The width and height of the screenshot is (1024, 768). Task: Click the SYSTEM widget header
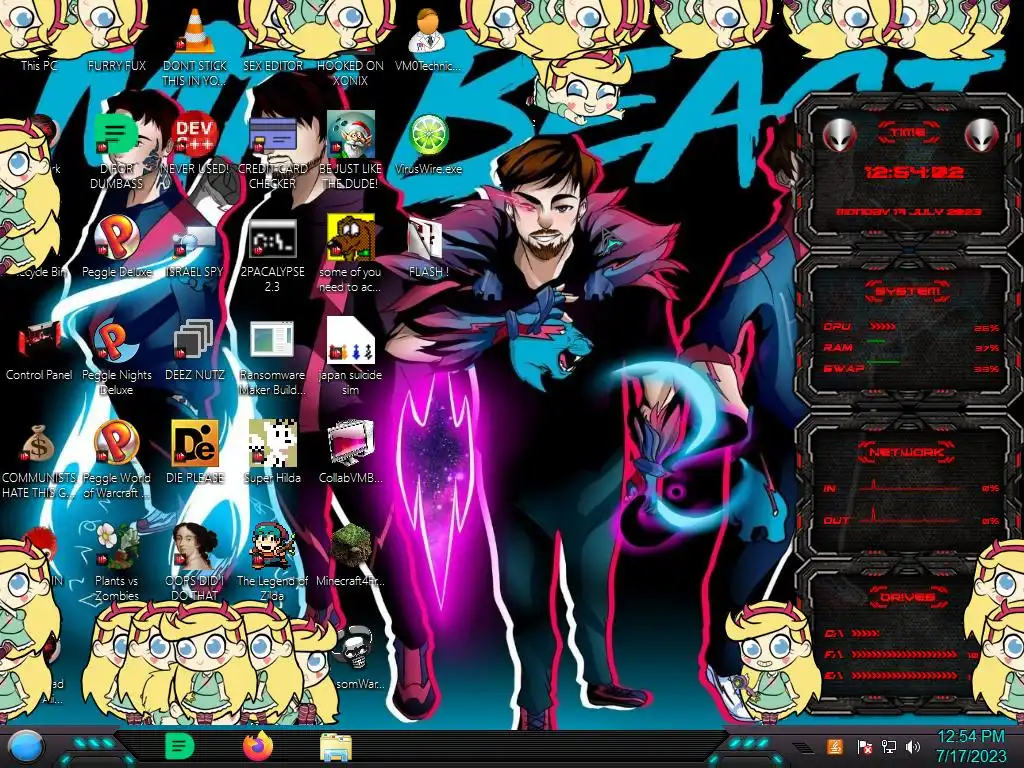(908, 291)
